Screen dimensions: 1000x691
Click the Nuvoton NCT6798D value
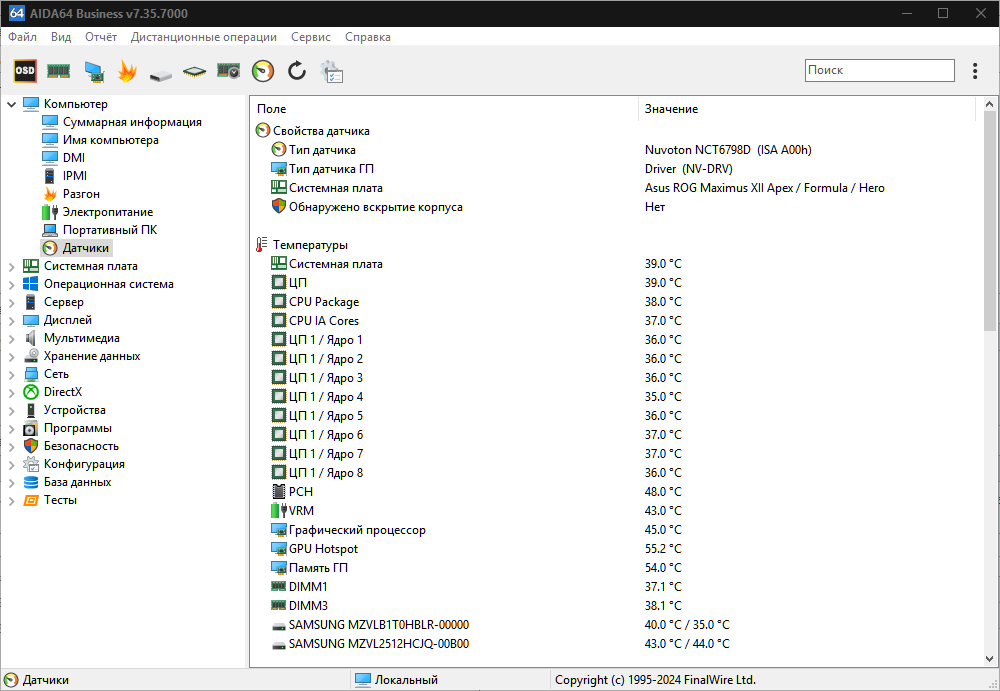click(728, 150)
